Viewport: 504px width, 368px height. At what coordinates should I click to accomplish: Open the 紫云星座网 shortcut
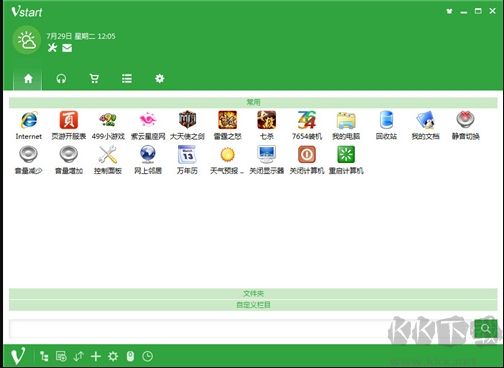tap(148, 120)
